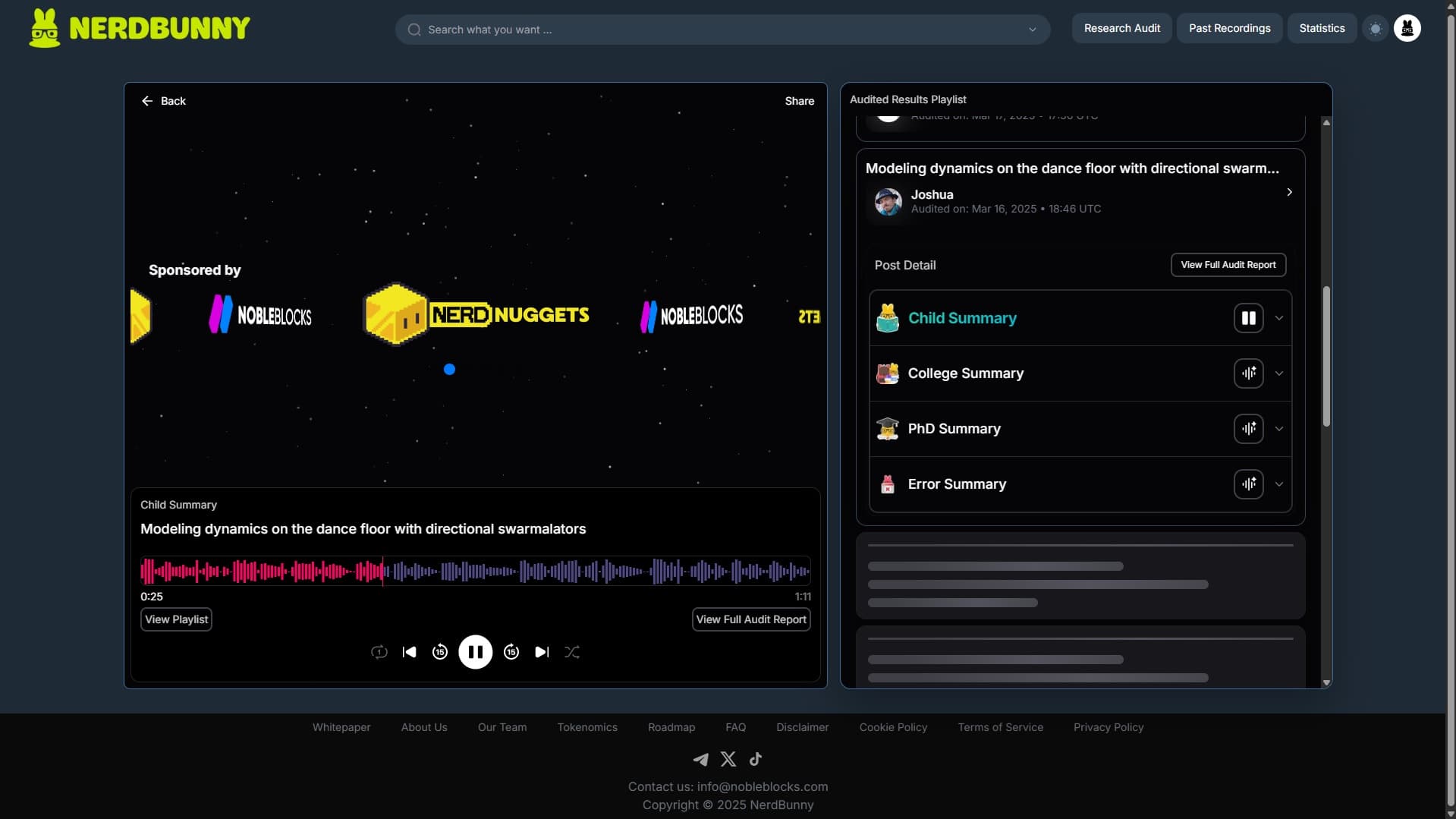Skip to next track
Viewport: 1456px width, 819px height.
(x=542, y=652)
